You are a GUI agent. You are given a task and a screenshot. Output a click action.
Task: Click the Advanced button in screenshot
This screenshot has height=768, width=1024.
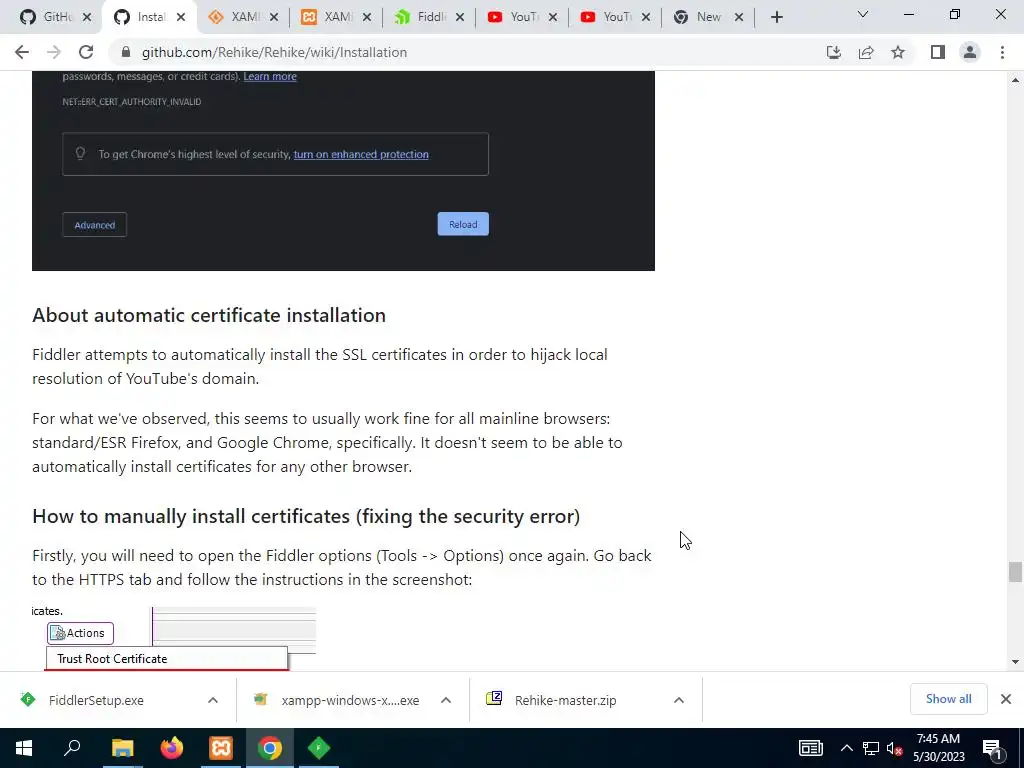pyautogui.click(x=95, y=225)
